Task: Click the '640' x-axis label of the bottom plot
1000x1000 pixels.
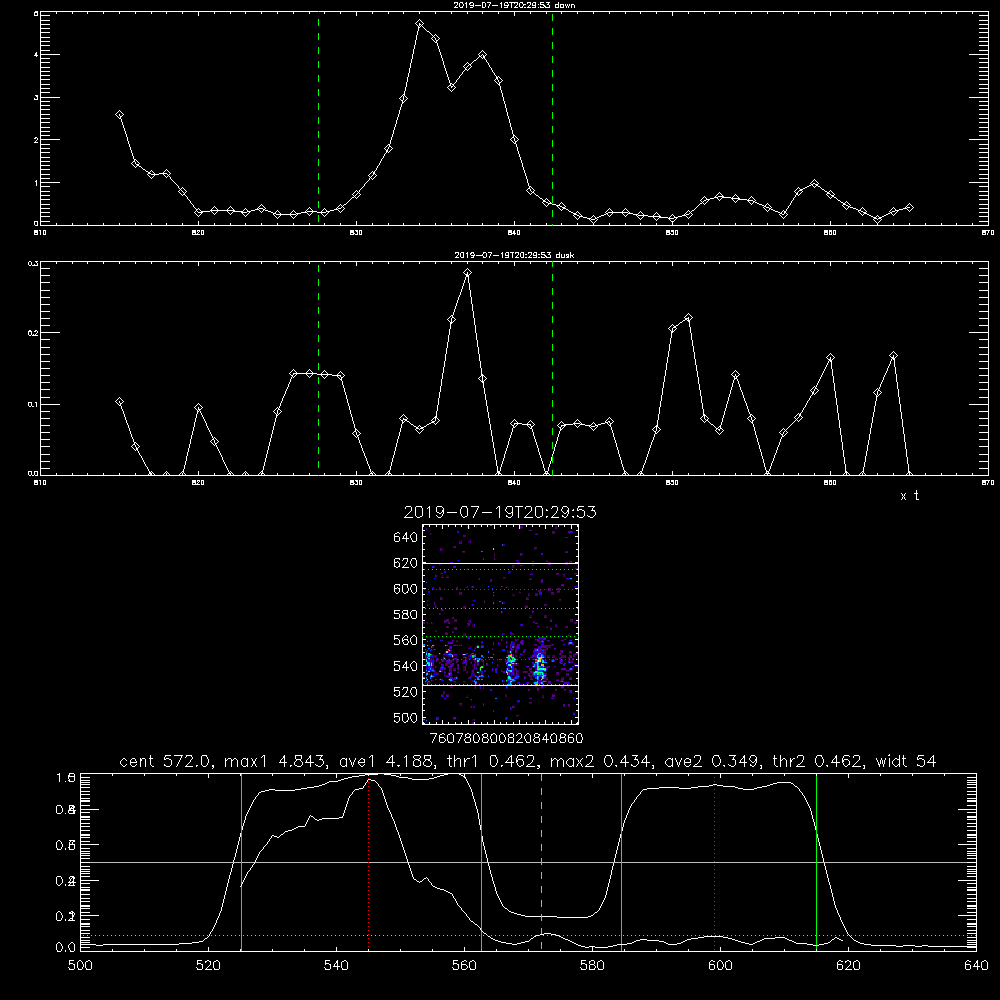Action: point(976,966)
